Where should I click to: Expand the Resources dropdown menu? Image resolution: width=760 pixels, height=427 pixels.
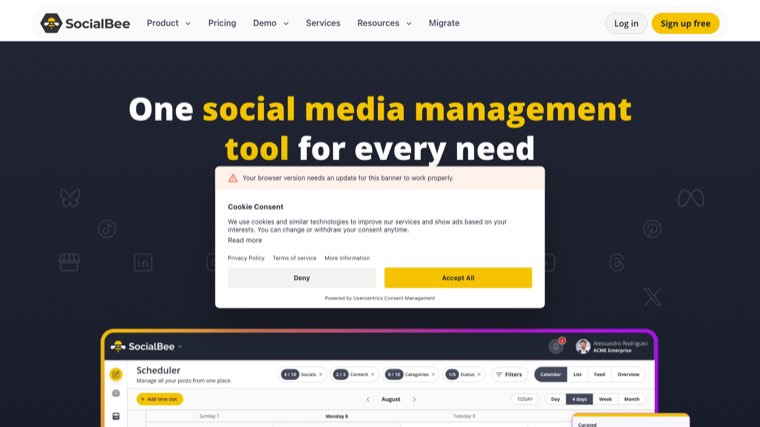pos(384,23)
